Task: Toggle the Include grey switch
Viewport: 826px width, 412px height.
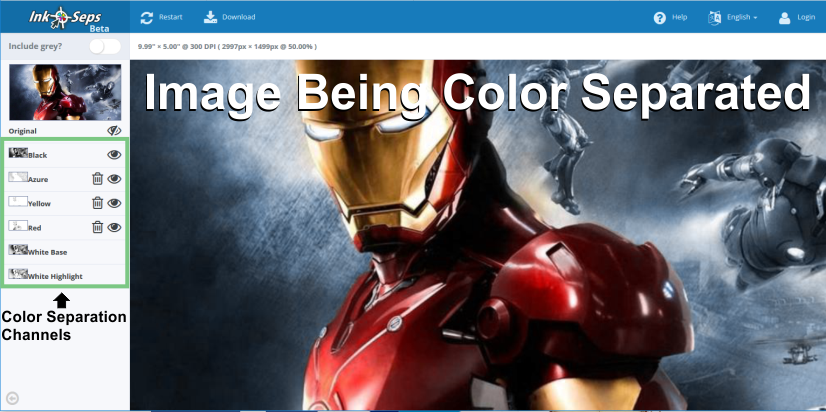Action: [x=104, y=46]
